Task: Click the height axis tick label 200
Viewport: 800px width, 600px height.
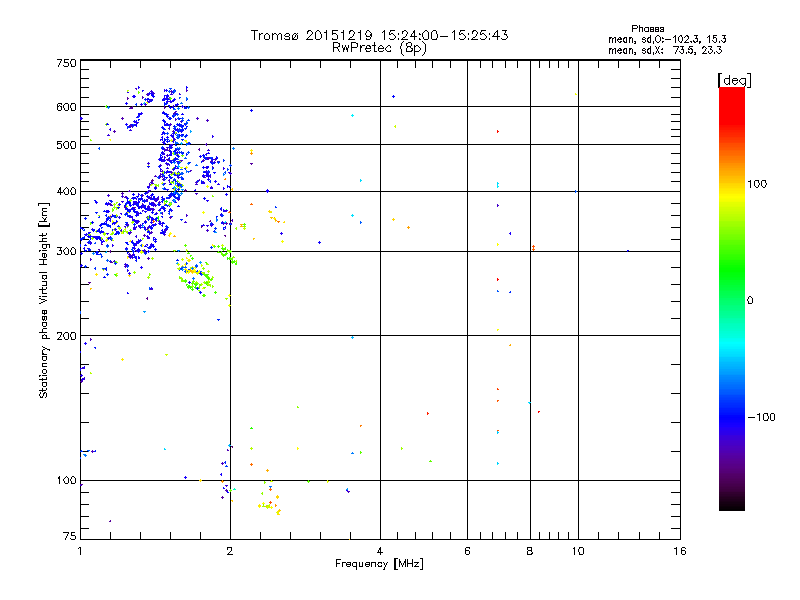Action: tap(66, 336)
